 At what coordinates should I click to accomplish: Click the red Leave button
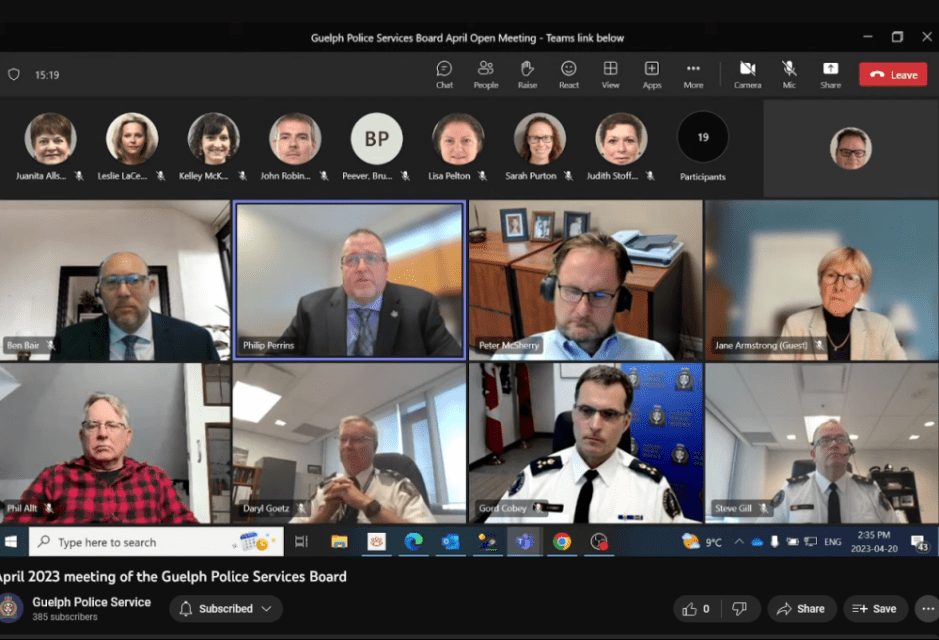tap(892, 75)
